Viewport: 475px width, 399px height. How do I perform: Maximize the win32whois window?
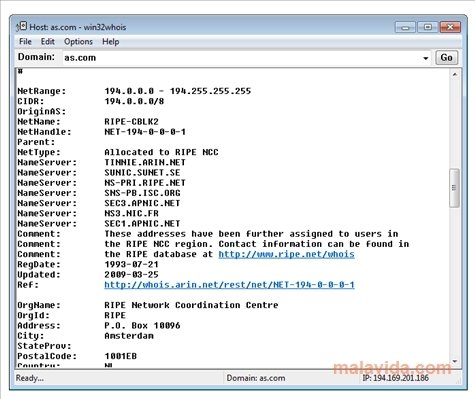tap(428, 27)
